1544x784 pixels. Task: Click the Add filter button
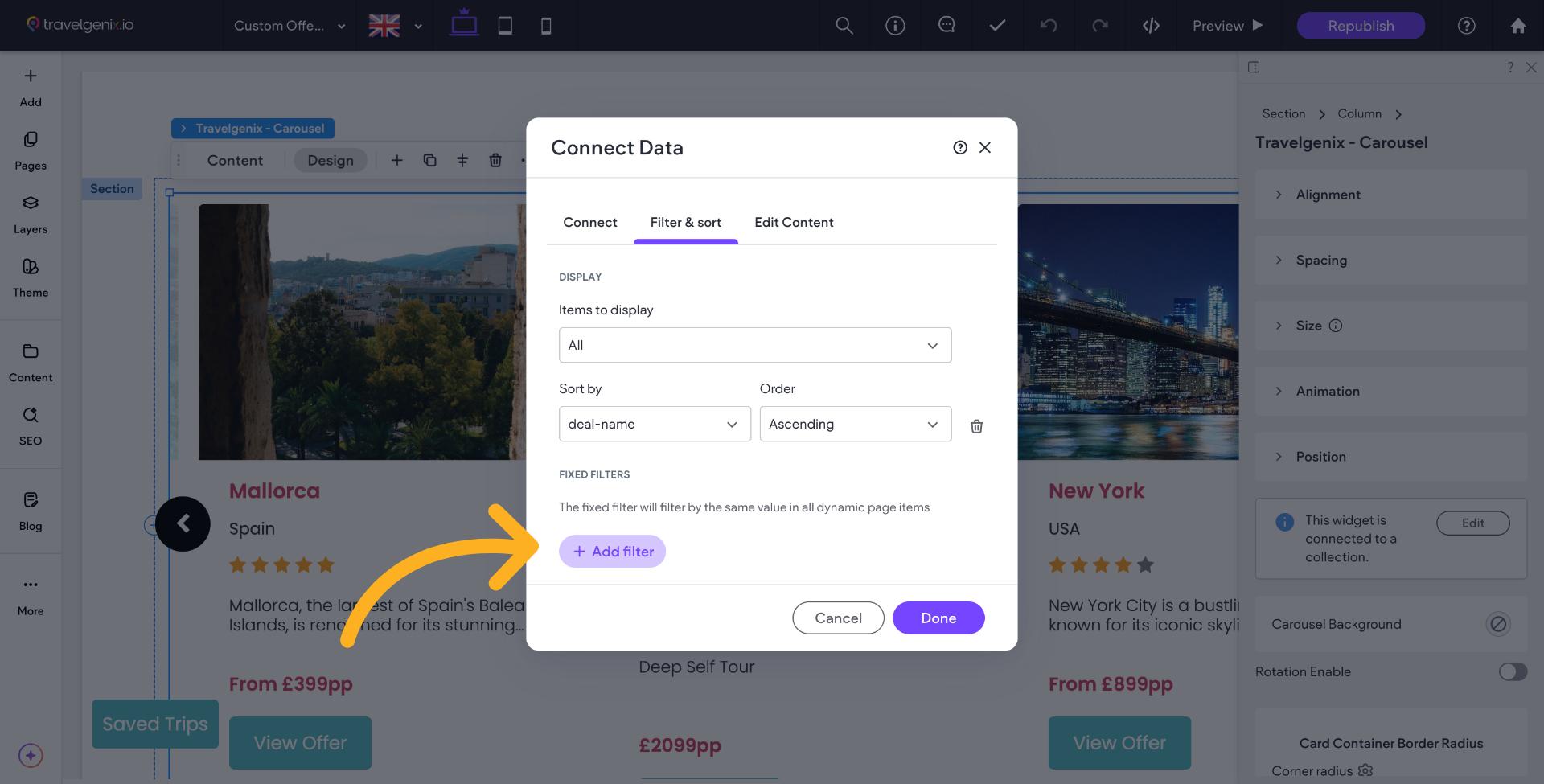613,552
